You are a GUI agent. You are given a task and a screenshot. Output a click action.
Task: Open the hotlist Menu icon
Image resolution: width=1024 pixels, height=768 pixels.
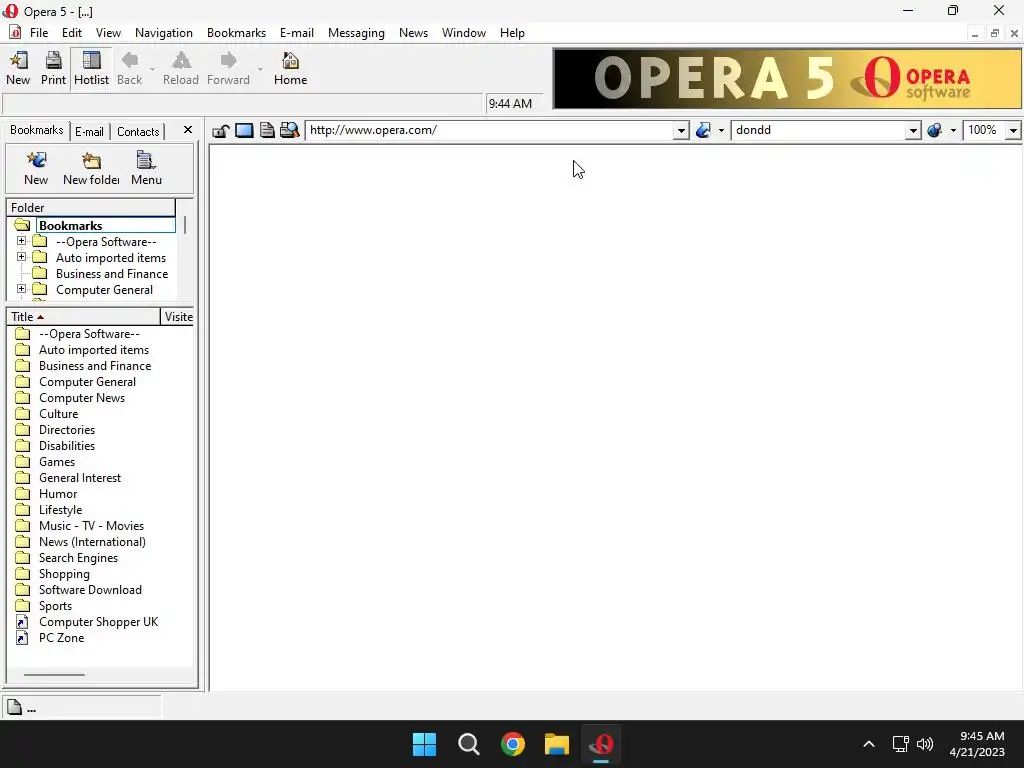pos(146,168)
